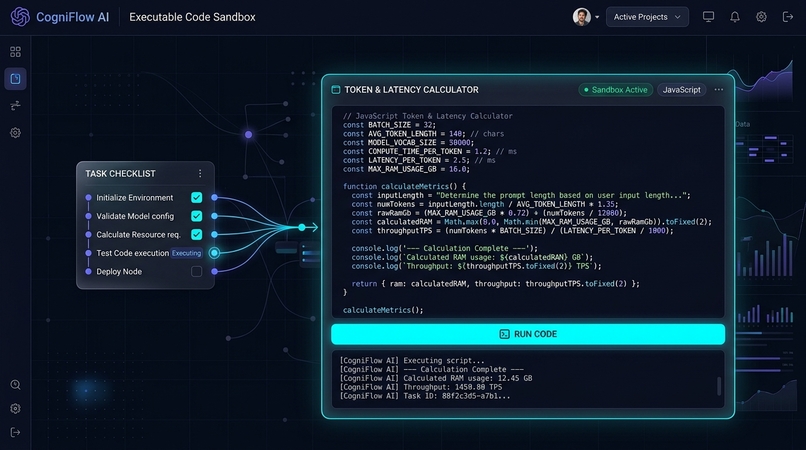Click the function calculateMetrics() line
The width and height of the screenshot is (806, 450).
tap(405, 186)
